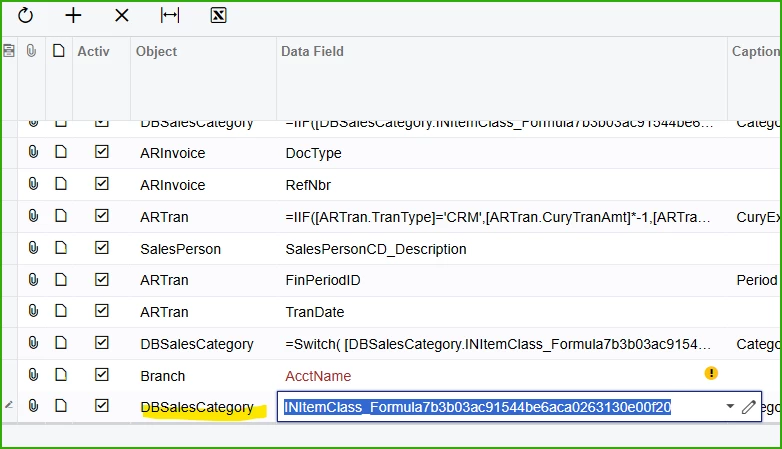Screen dimensions: 782x449
Task: Toggle Active checkbox for FinPeriodID row
Action: pos(102,279)
